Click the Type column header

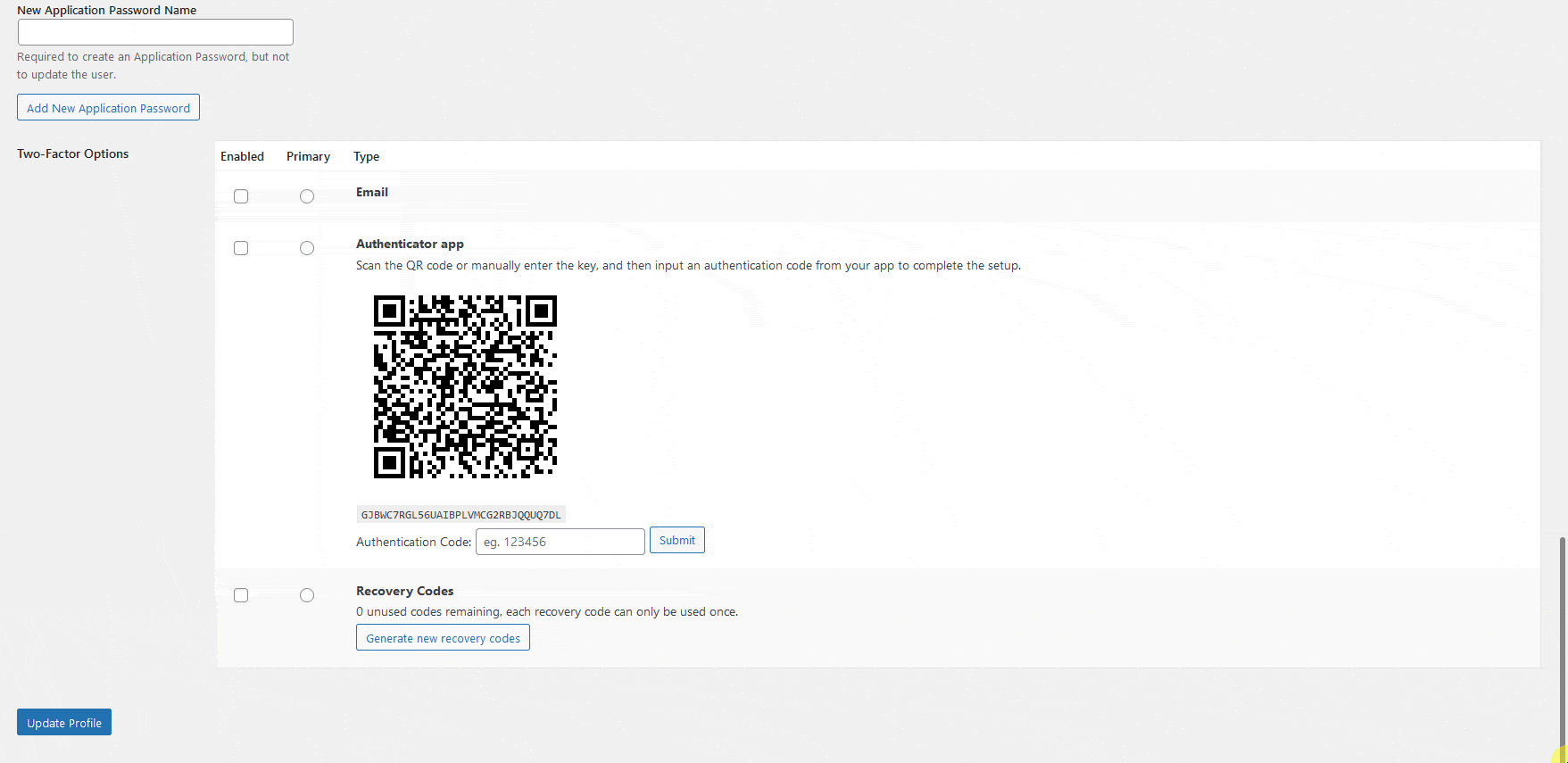(367, 156)
